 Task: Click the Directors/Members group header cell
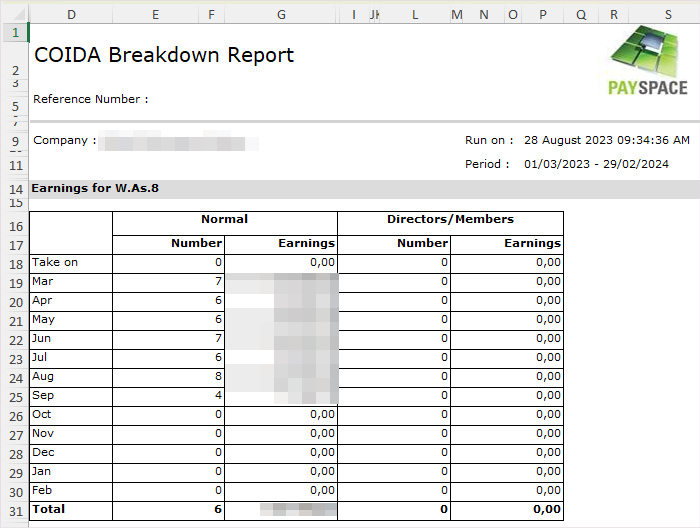(450, 220)
